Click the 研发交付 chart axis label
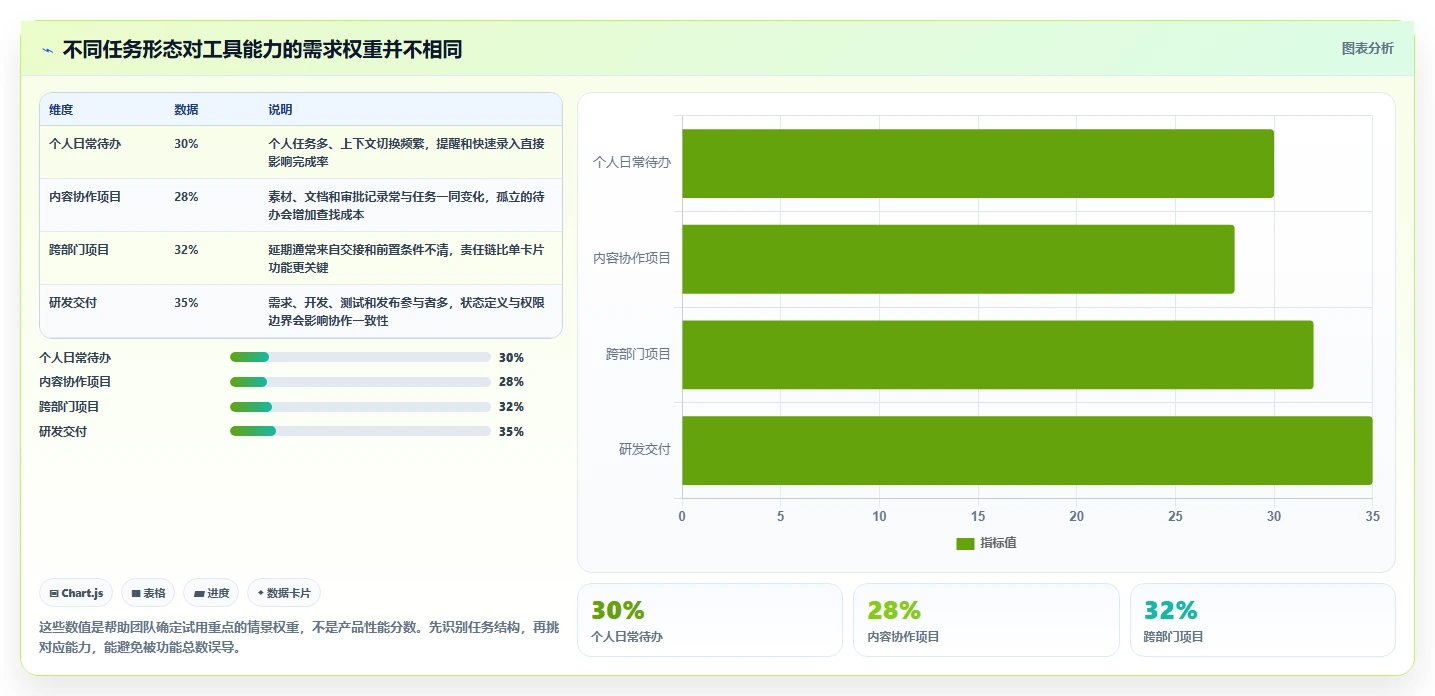 point(645,450)
